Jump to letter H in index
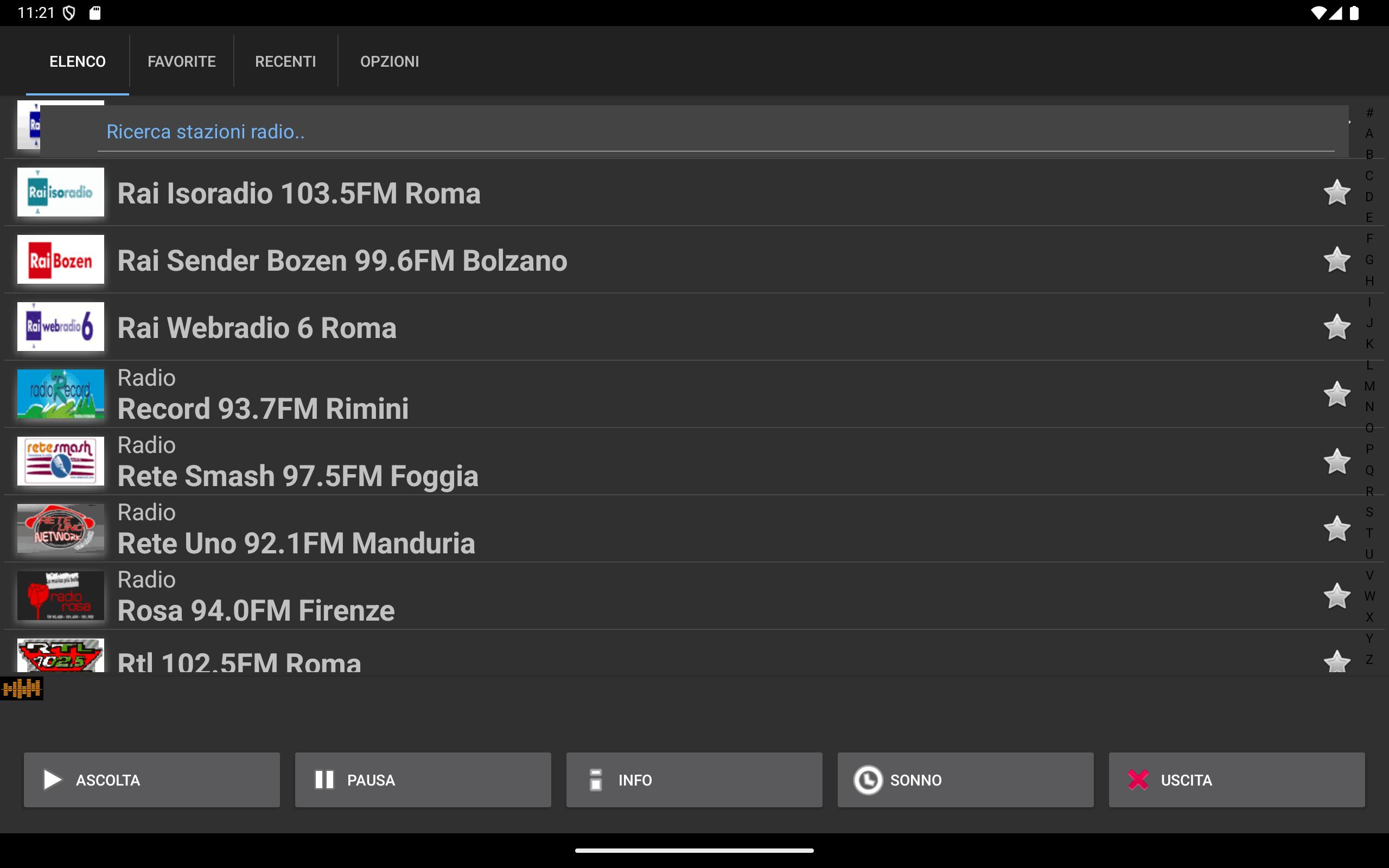The image size is (1389, 868). [1369, 280]
